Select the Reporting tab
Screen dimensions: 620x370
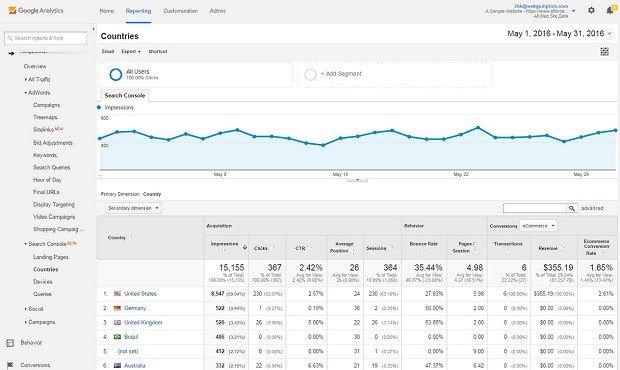pyautogui.click(x=138, y=11)
